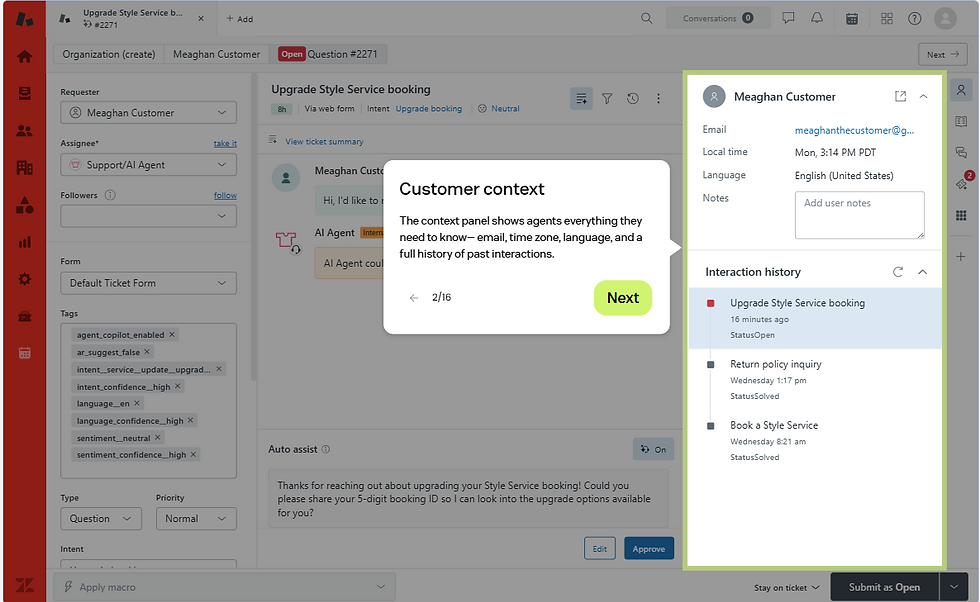Open Views icon in red sidebar
Image resolution: width=980 pixels, height=602 pixels.
[24, 93]
